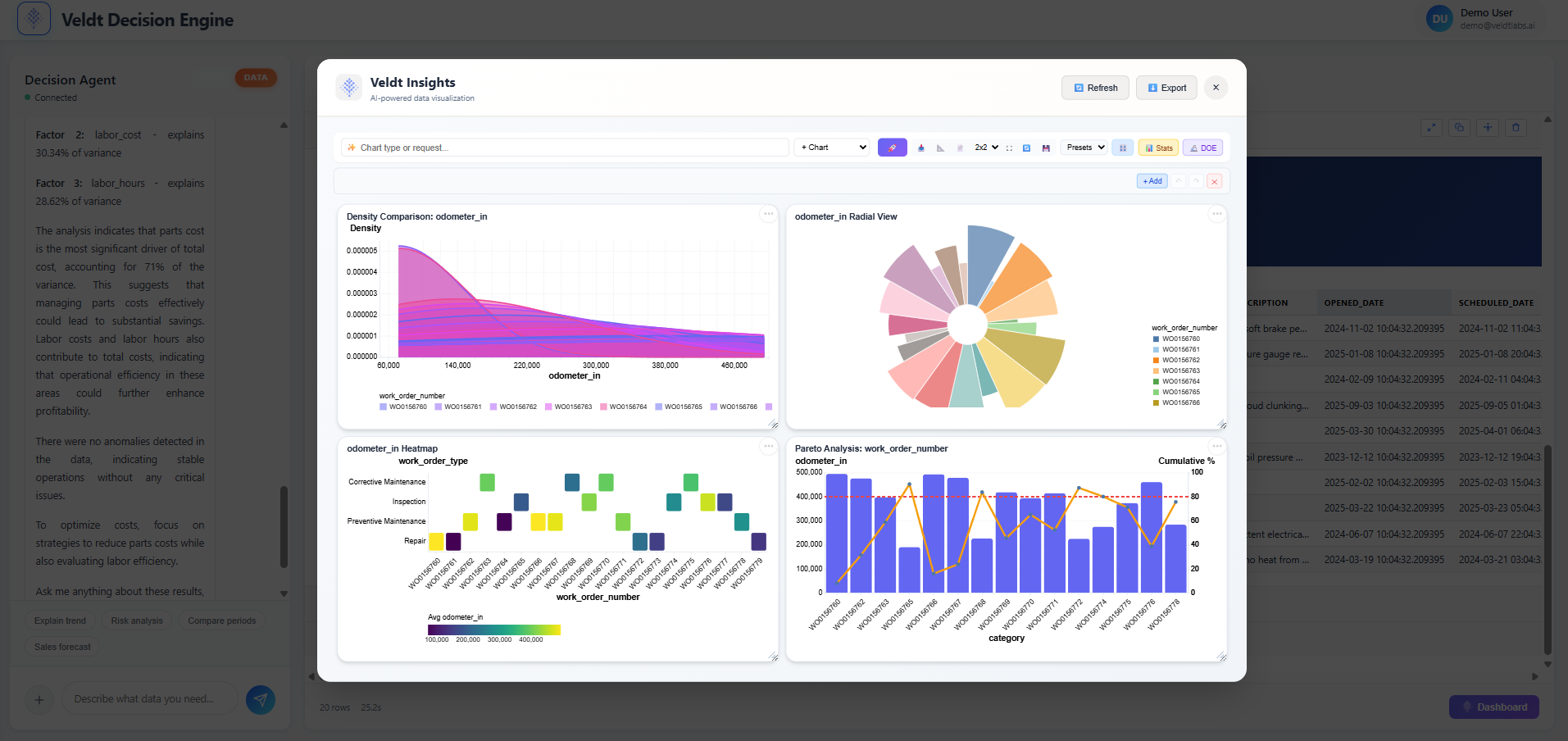Click the floppy disk save icon
Image resolution: width=1568 pixels, height=741 pixels.
pos(1046,148)
